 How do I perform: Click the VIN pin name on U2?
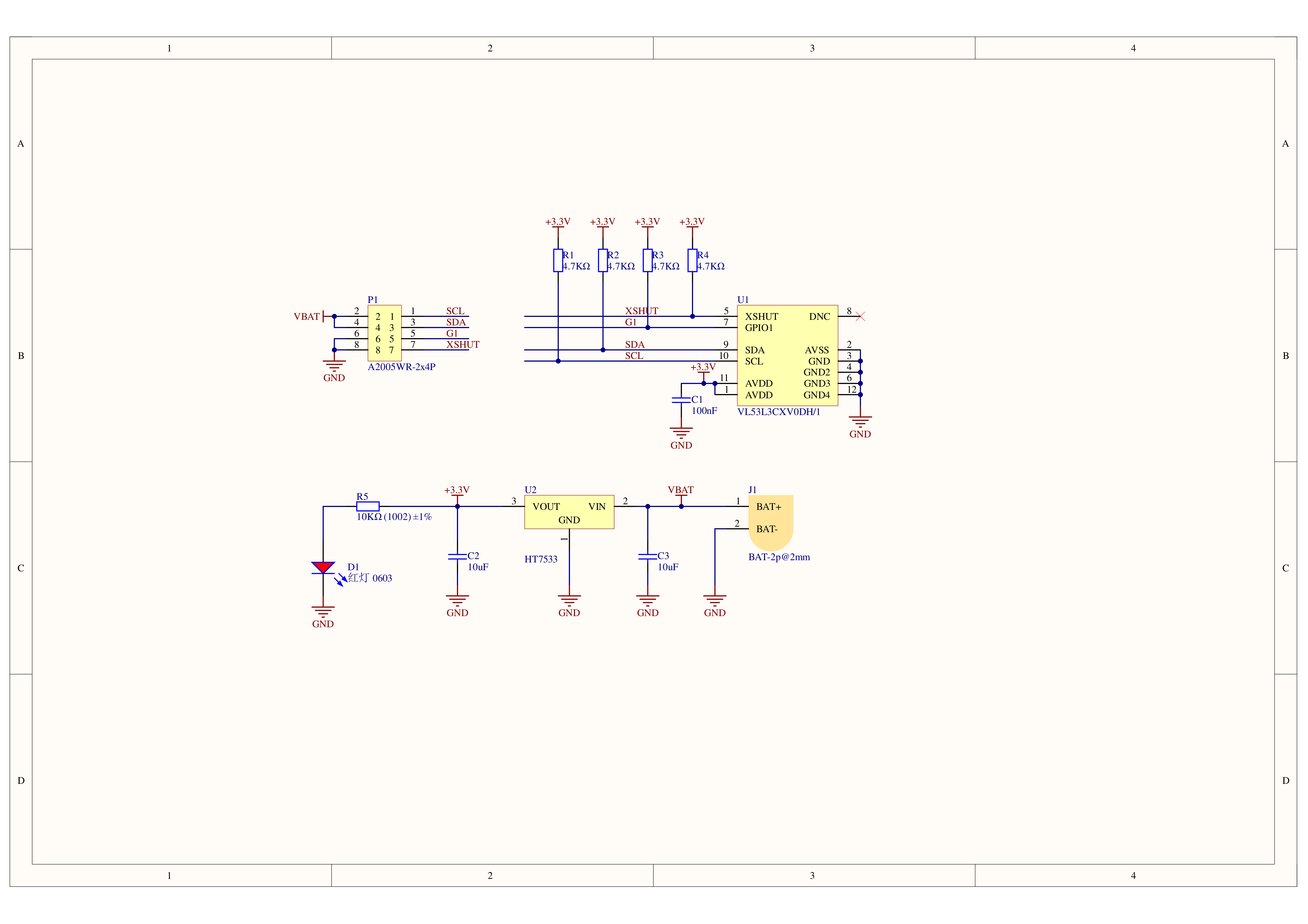[597, 507]
